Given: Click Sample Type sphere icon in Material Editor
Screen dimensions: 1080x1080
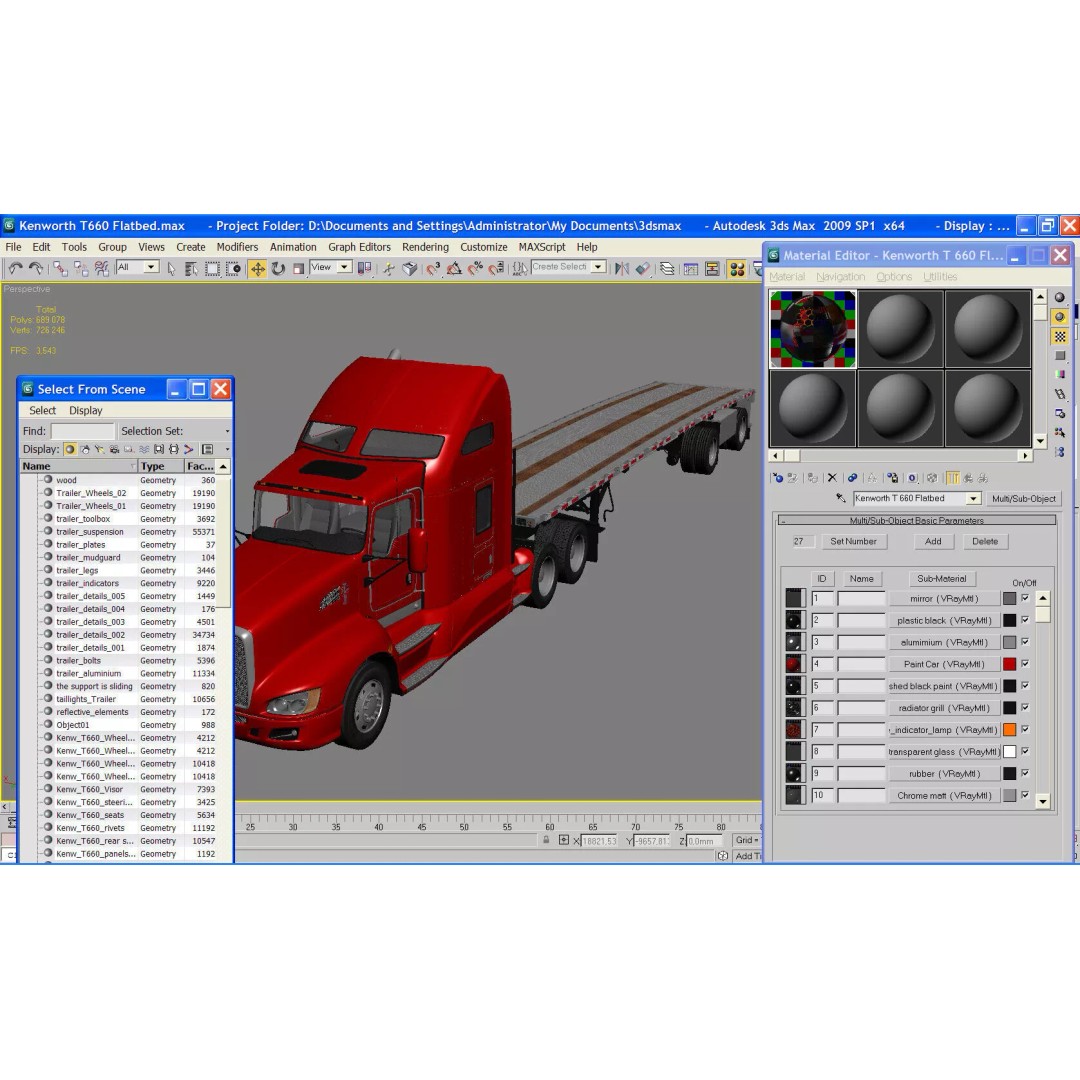Looking at the screenshot, I should pos(1060,298).
